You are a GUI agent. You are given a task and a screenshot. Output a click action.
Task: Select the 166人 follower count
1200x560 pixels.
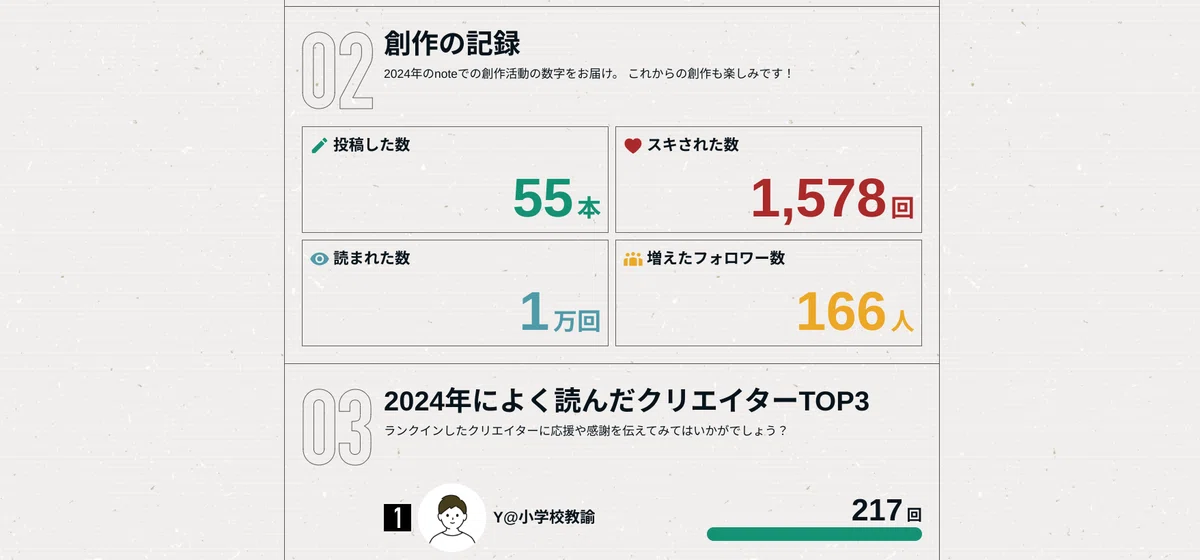pyautogui.click(x=855, y=311)
